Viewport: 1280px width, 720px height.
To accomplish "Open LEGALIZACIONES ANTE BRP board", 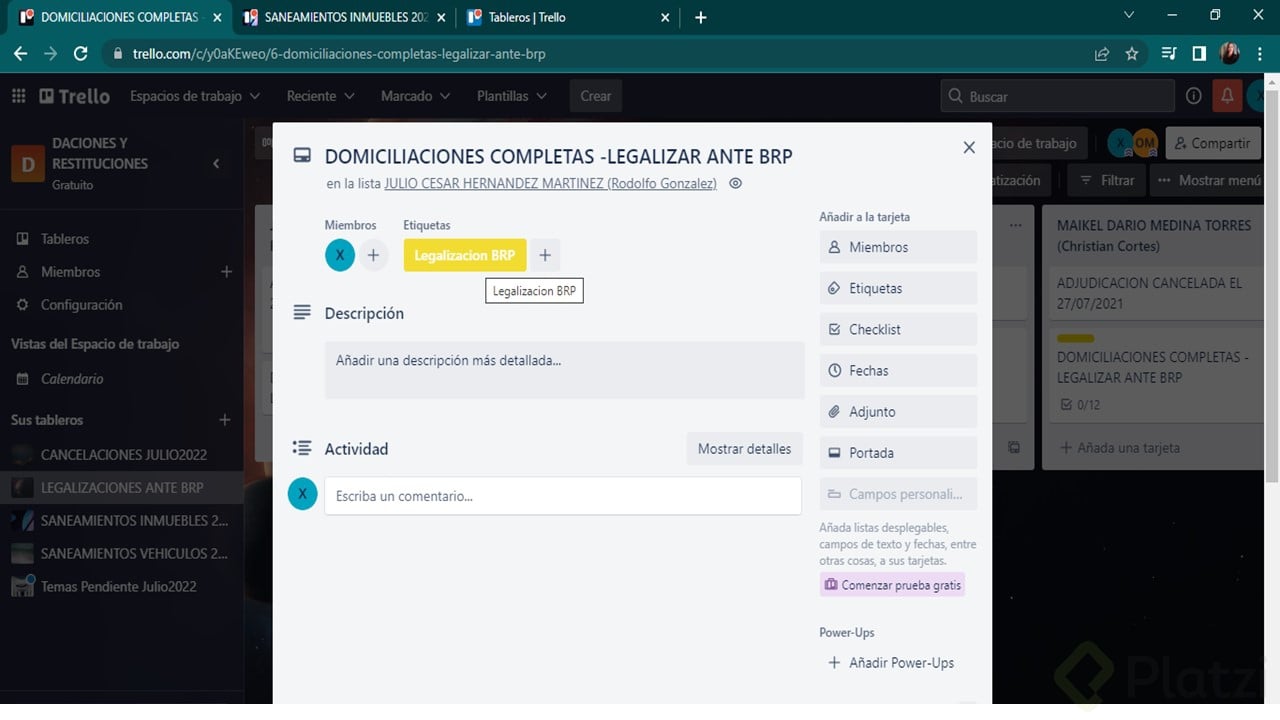I will pos(121,488).
